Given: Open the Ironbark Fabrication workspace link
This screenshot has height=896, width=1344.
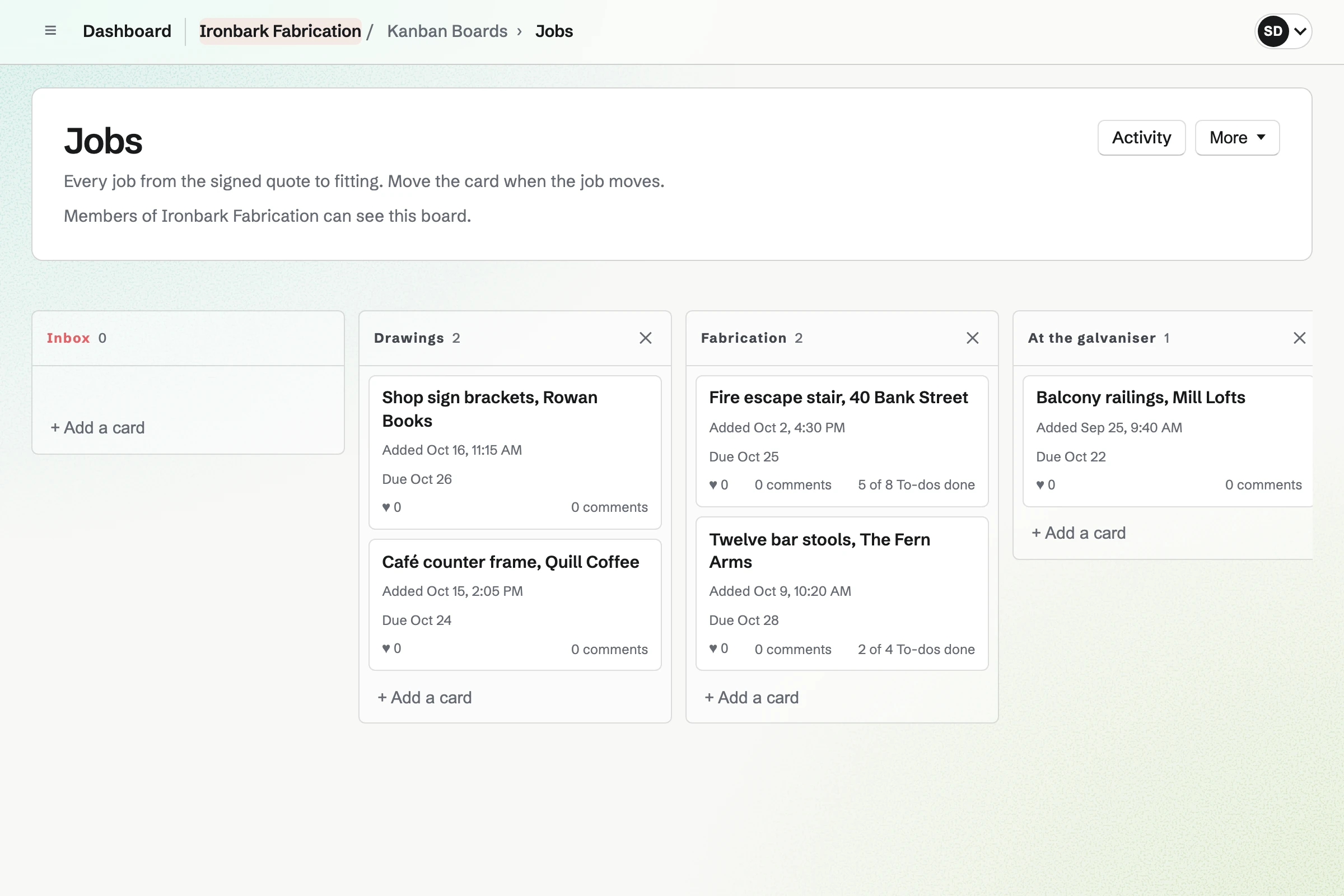Looking at the screenshot, I should click(280, 31).
